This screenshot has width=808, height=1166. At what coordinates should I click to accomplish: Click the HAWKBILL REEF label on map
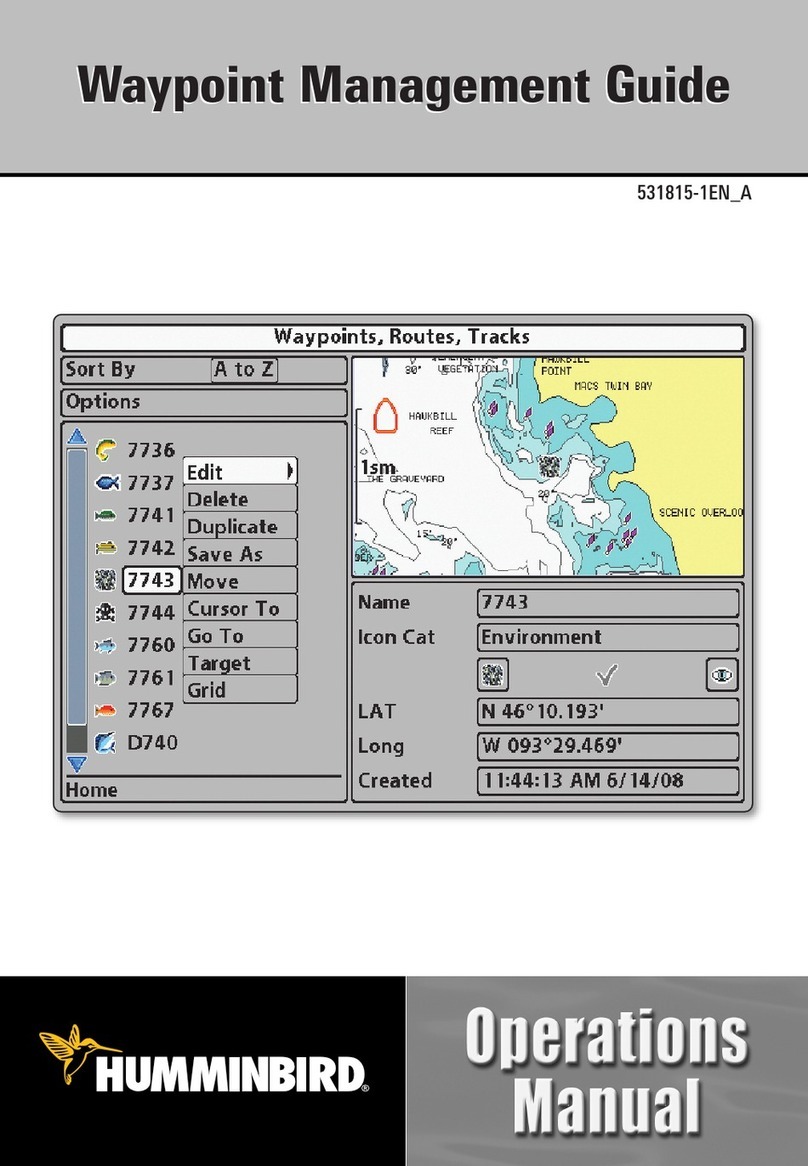click(x=432, y=423)
